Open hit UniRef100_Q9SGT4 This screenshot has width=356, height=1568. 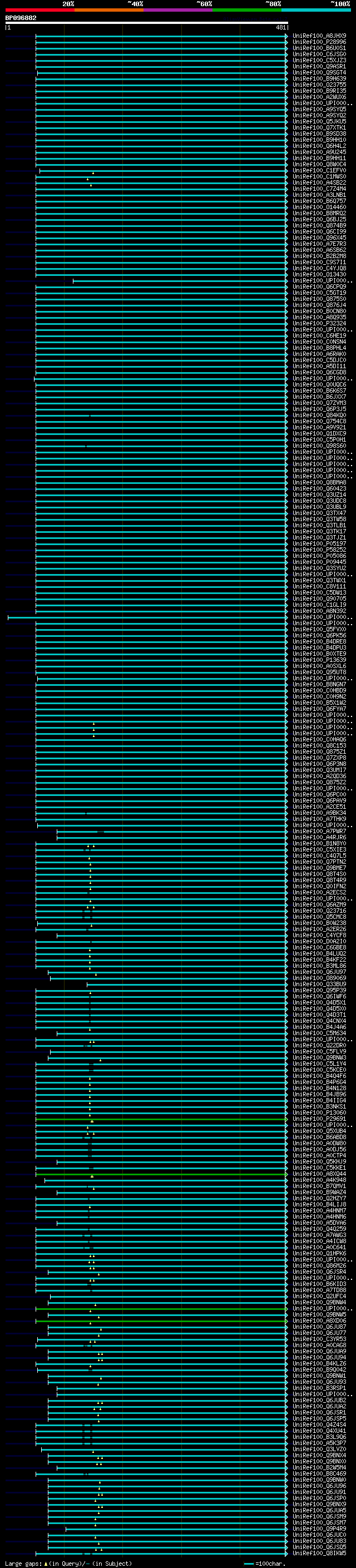click(319, 72)
